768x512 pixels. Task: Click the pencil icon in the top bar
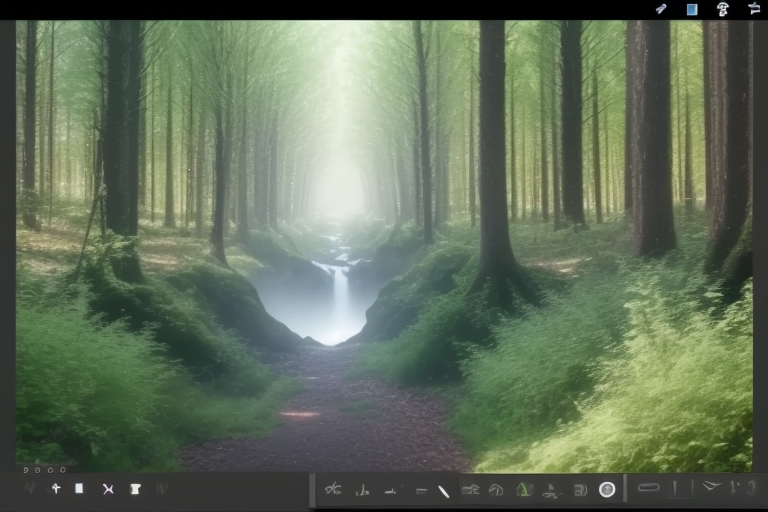[x=661, y=9]
